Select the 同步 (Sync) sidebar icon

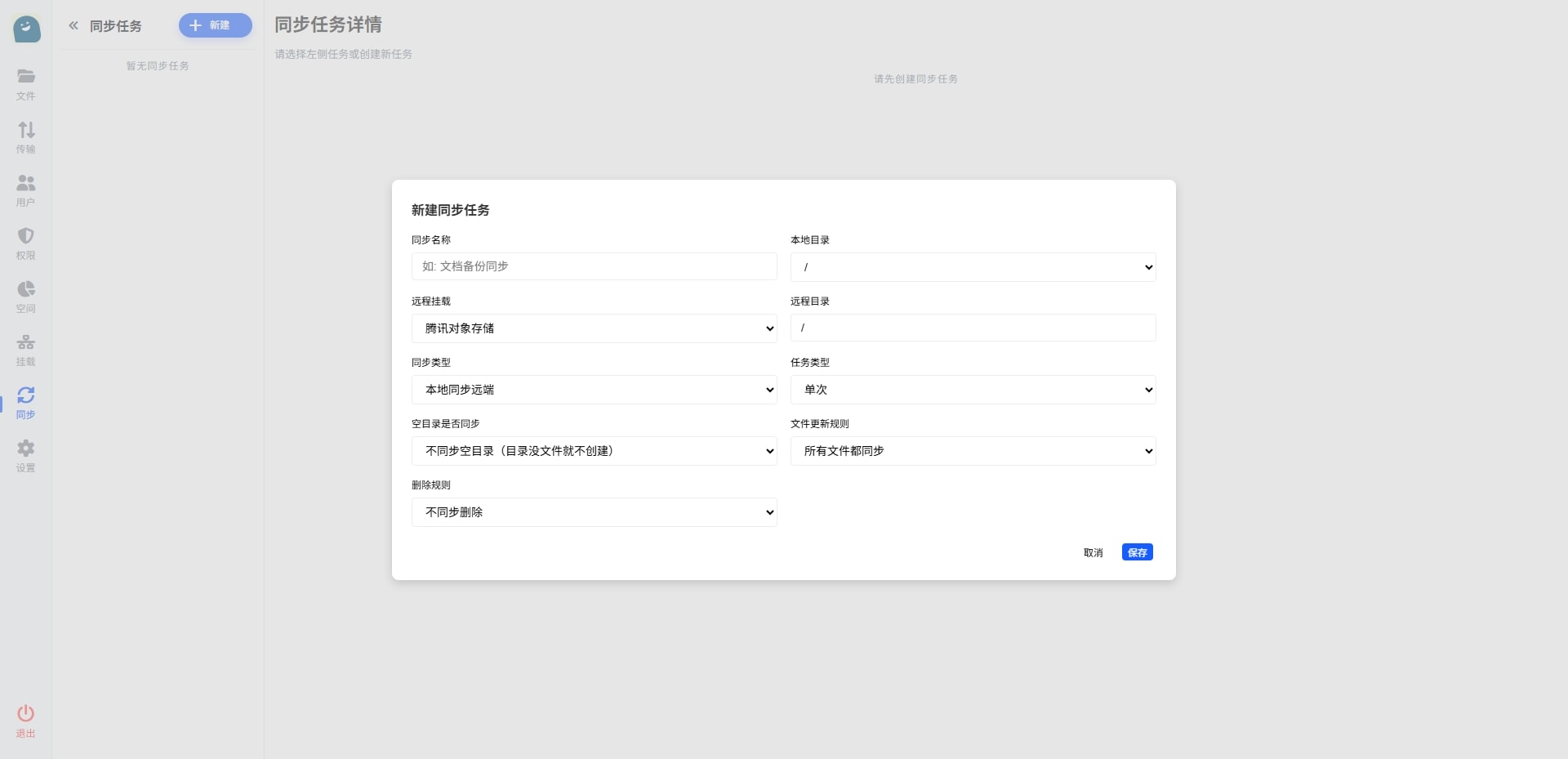point(26,395)
